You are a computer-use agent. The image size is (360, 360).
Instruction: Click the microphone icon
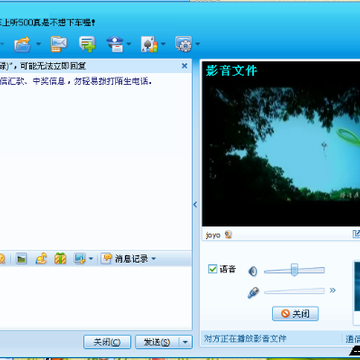click(253, 293)
